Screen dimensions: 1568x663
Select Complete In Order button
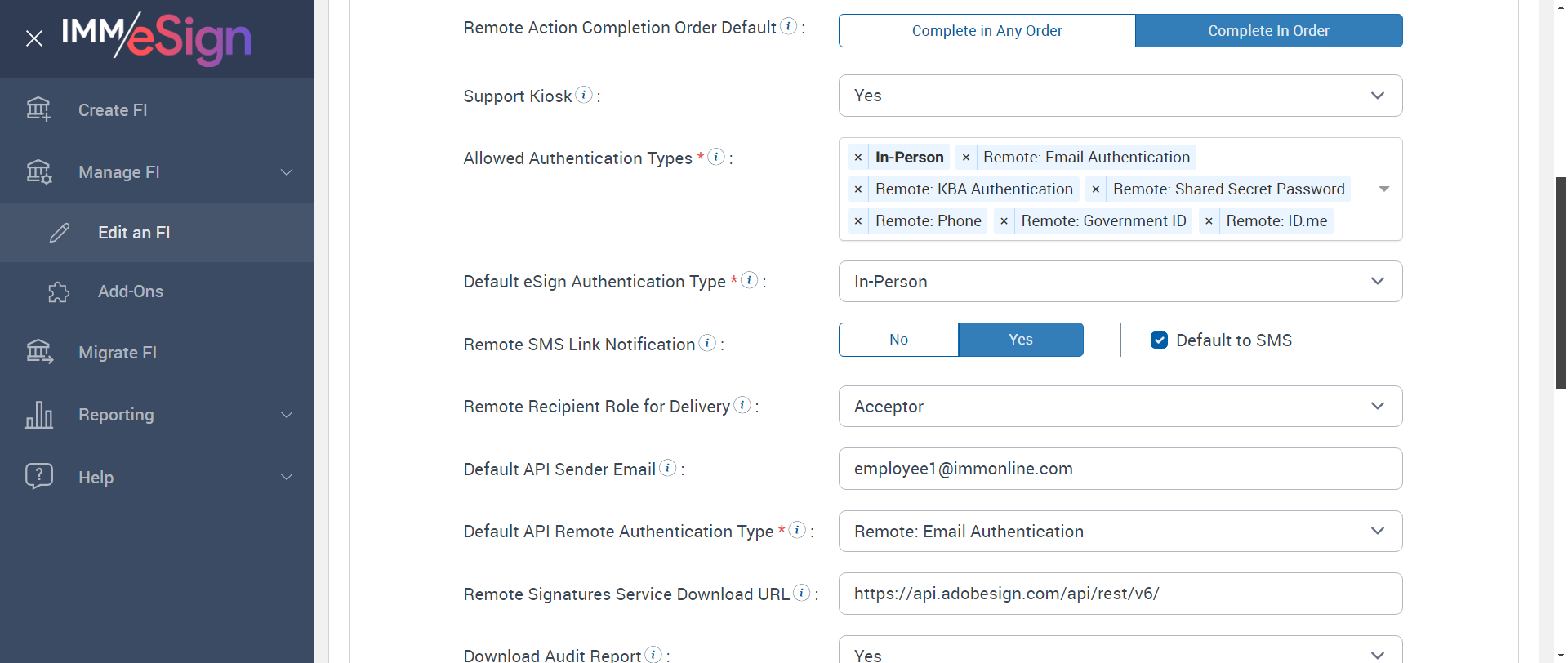[x=1268, y=31]
